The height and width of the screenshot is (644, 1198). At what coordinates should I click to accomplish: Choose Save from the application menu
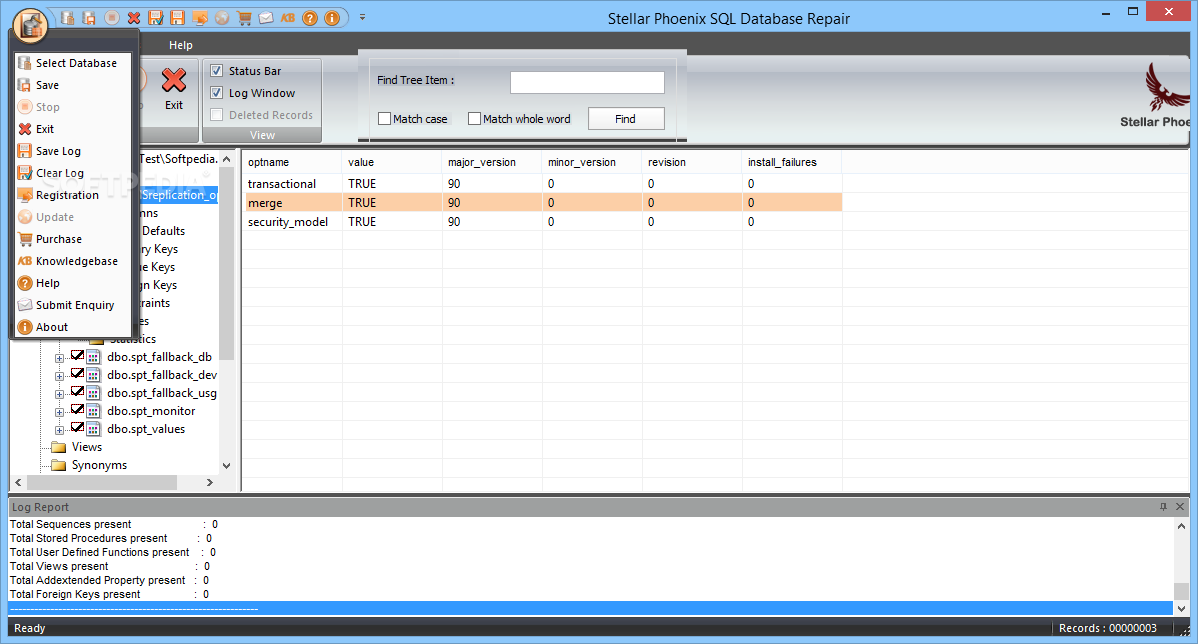coord(74,85)
